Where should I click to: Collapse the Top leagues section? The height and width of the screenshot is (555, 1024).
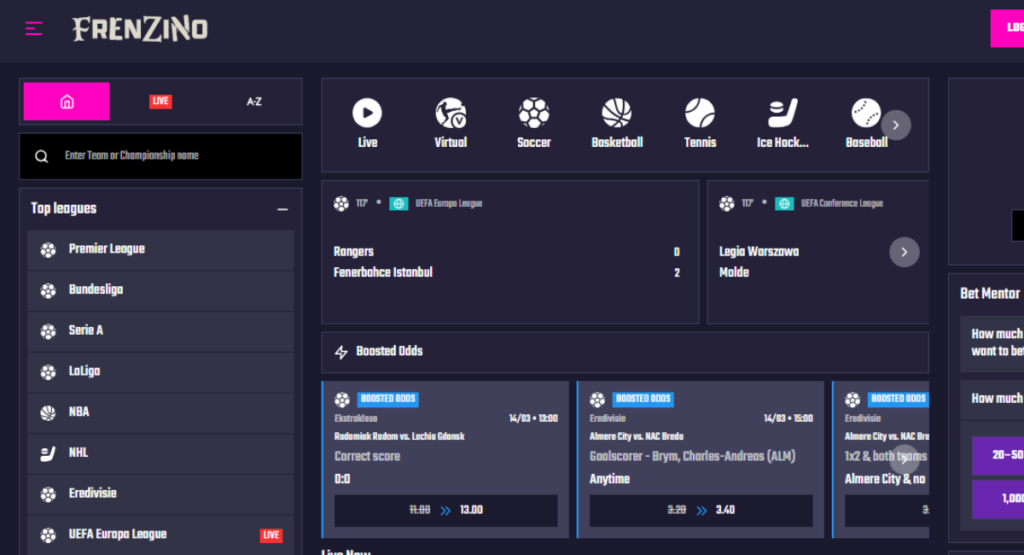pyautogui.click(x=282, y=210)
